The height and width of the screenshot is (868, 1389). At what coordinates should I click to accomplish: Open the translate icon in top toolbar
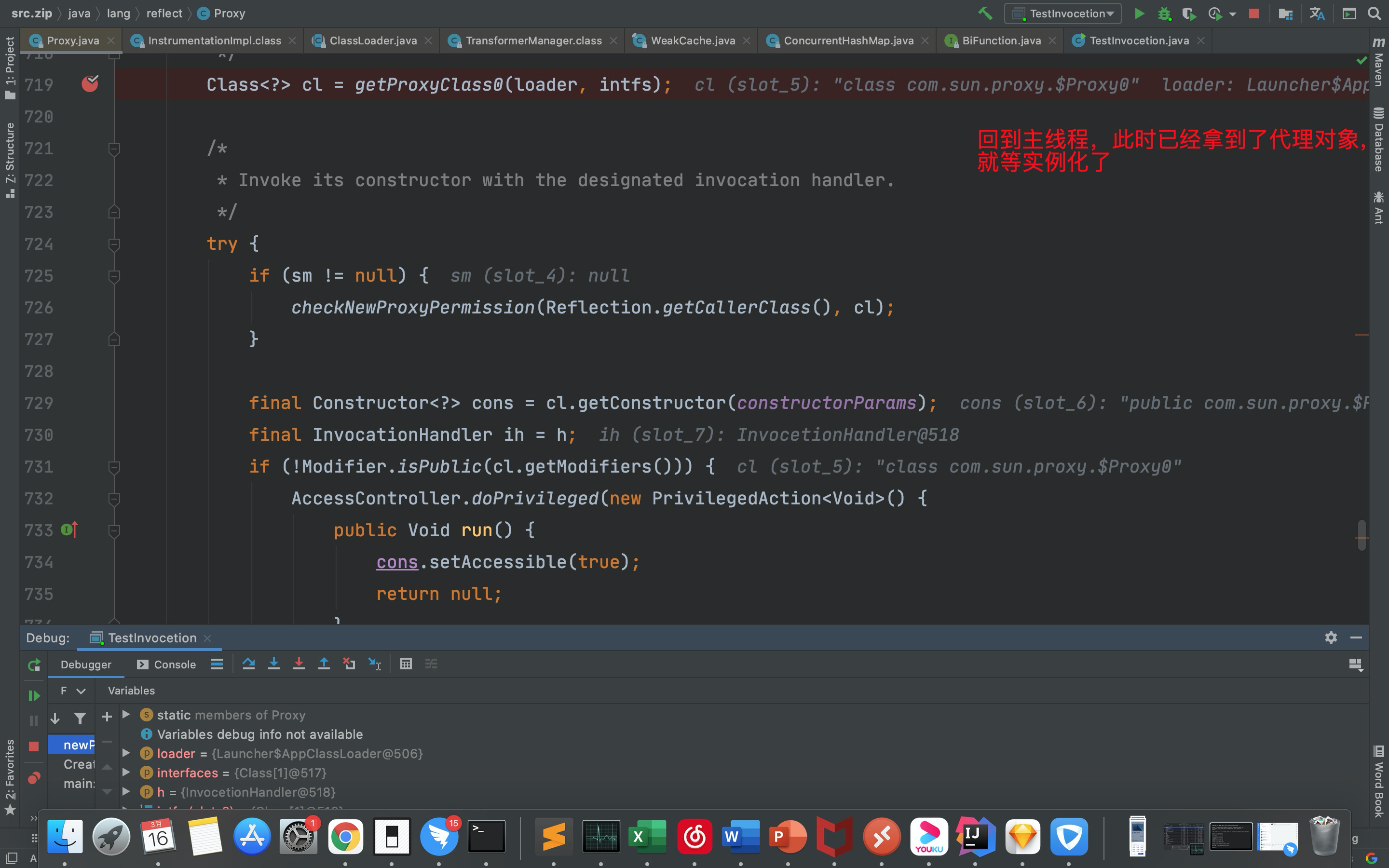coord(1317,13)
